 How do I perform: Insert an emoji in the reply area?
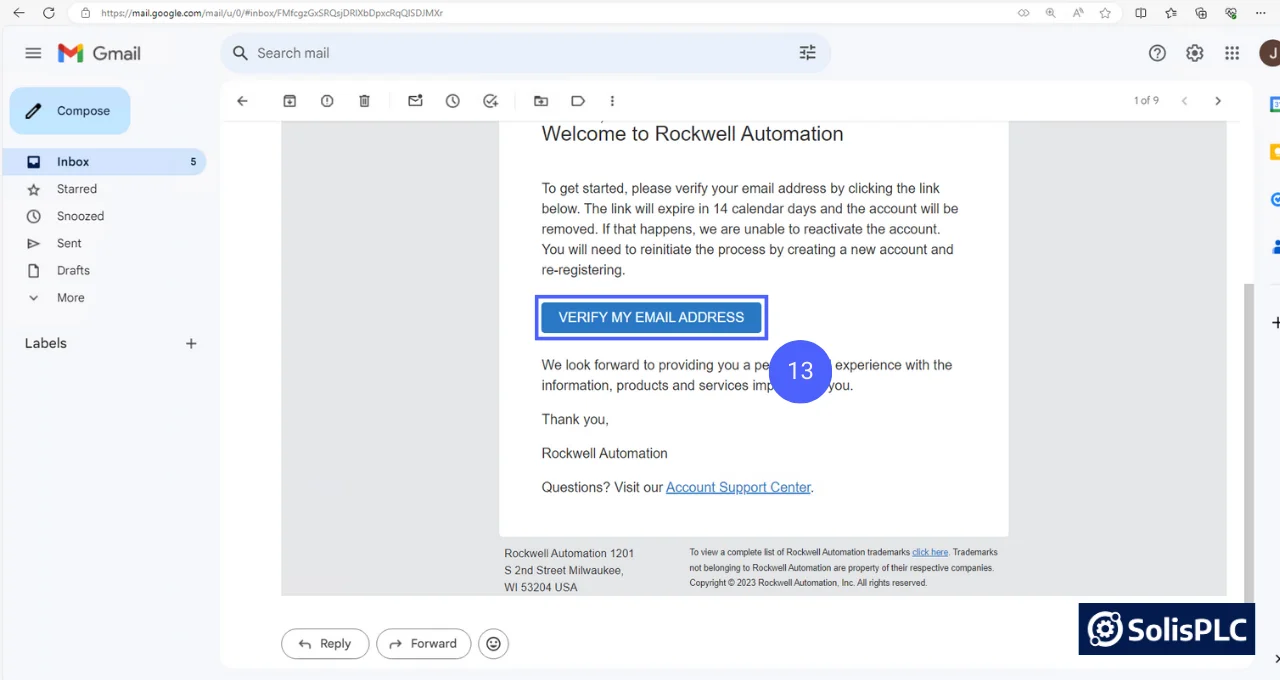tap(493, 643)
